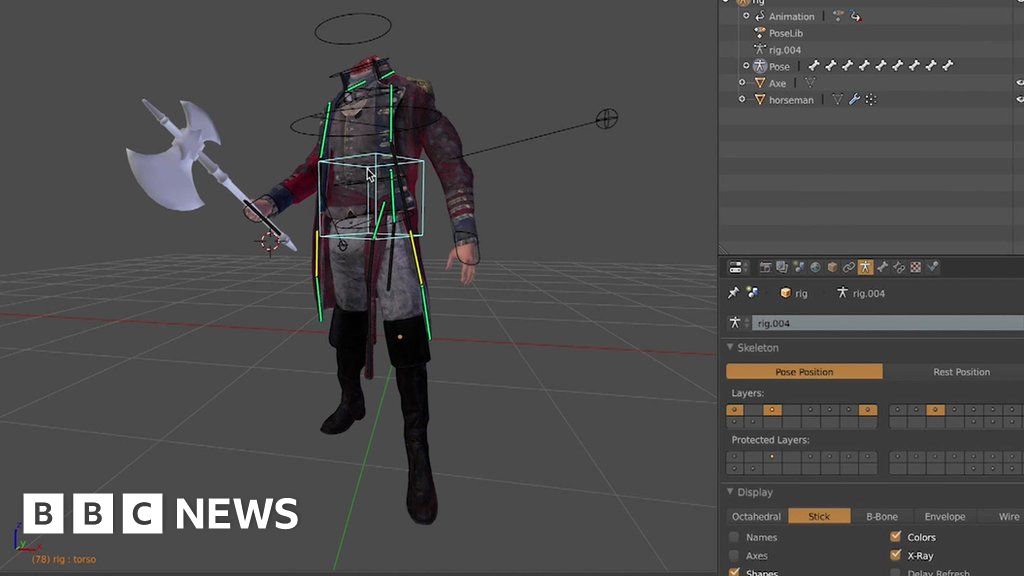Select the Envelope display type
1024x576 pixels.
click(x=944, y=517)
